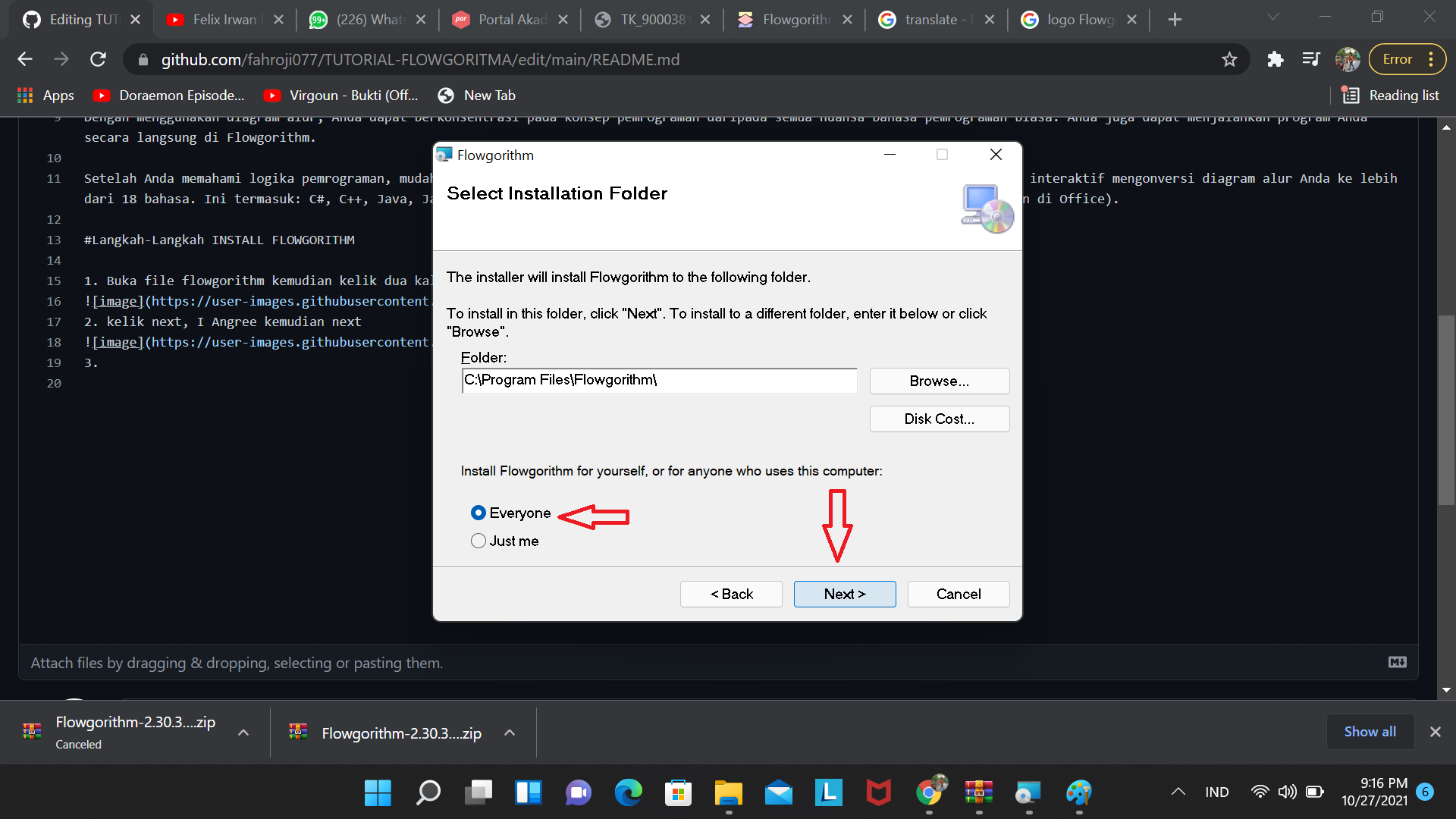
Task: Click Next in the installer dialog
Action: [844, 594]
